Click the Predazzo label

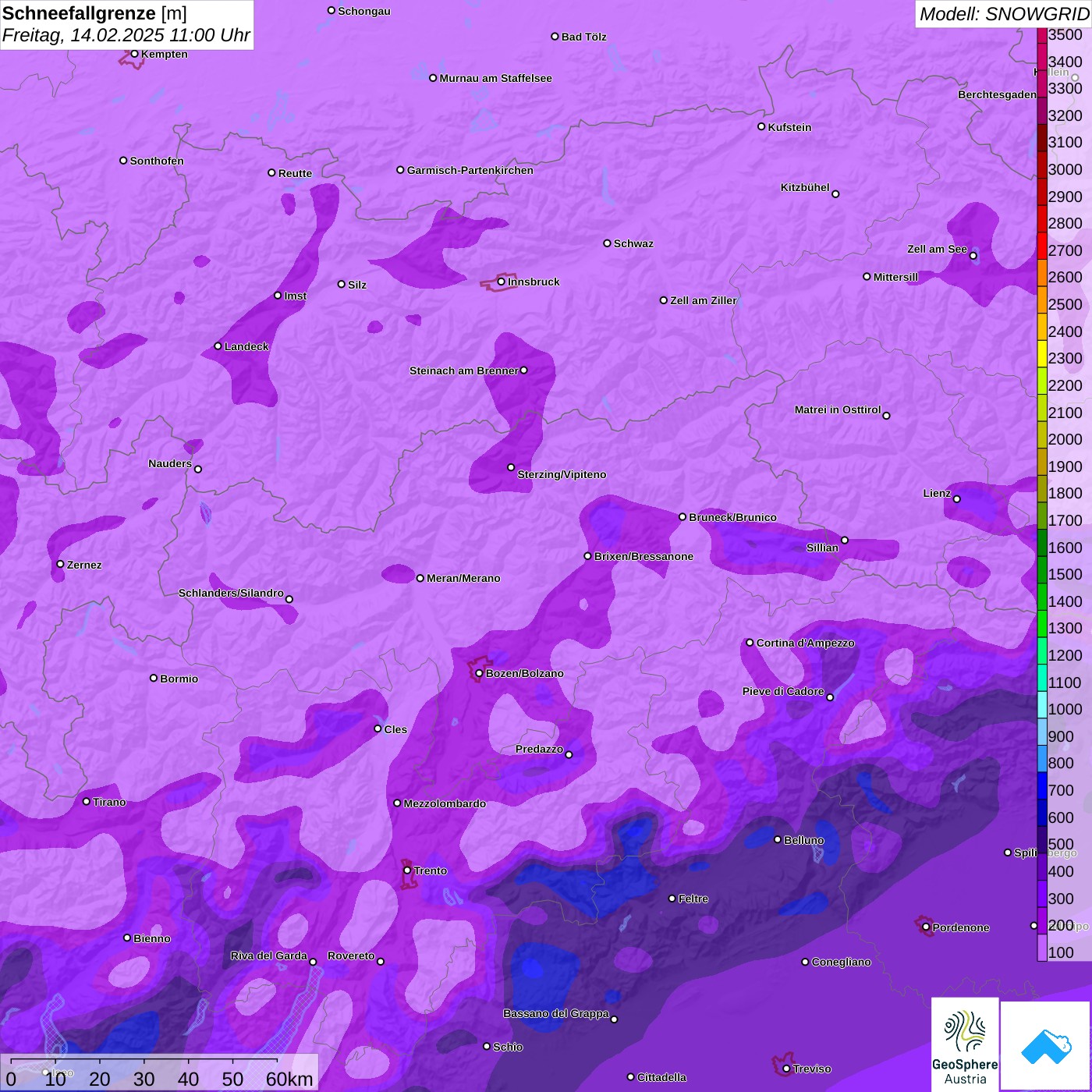point(539,749)
